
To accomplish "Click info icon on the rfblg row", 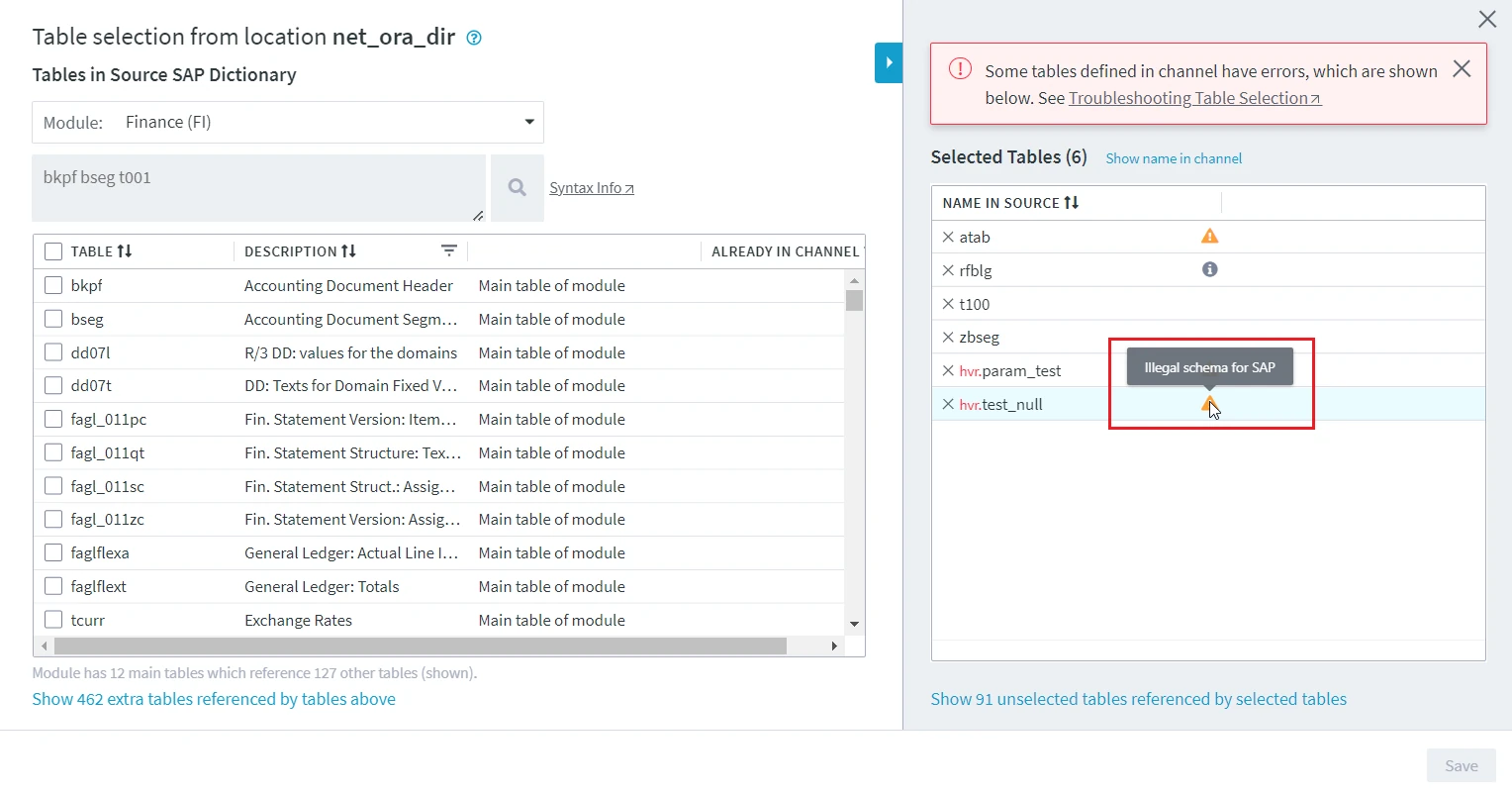I will pos(1209,269).
